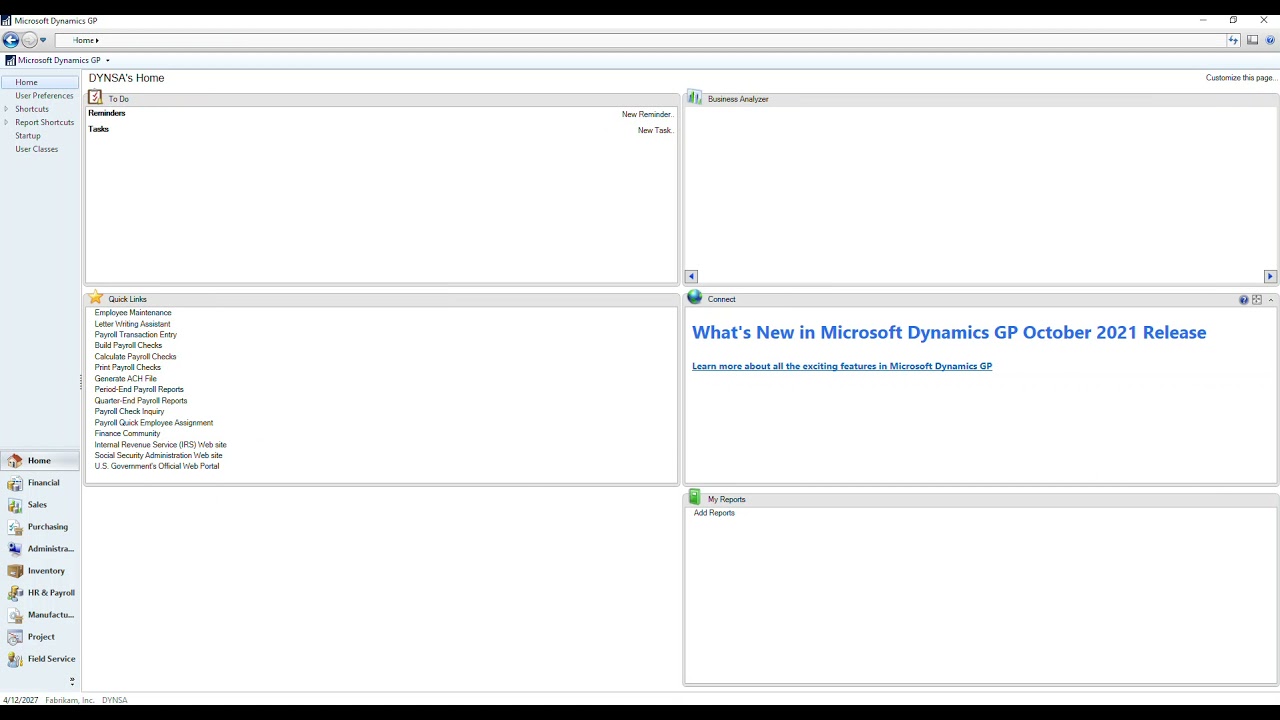Screen dimensions: 1280x720
Task: Click the Business Analyzer chart icon
Action: pyautogui.click(x=695, y=97)
